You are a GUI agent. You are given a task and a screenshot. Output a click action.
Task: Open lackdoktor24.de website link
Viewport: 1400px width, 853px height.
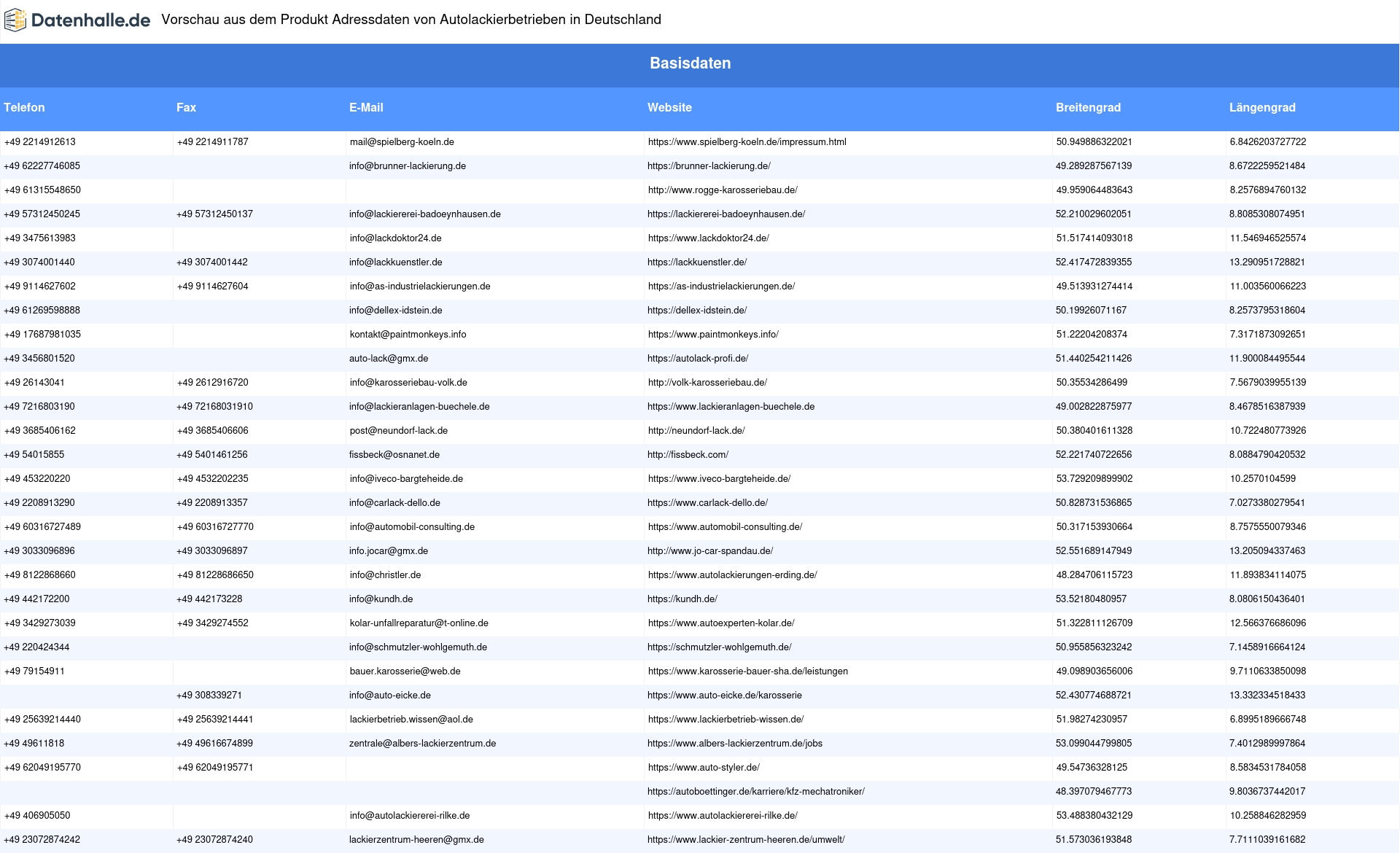tap(708, 238)
